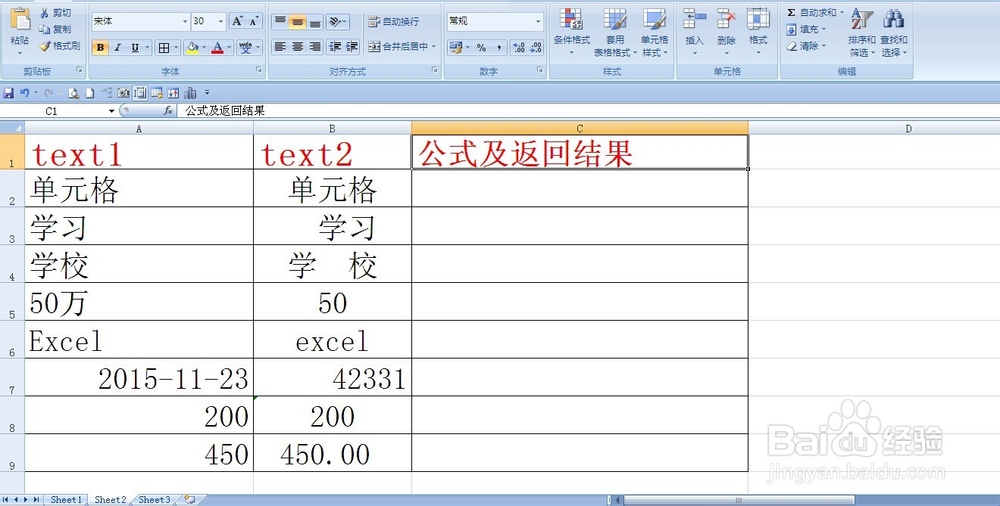The height and width of the screenshot is (506, 1000).
Task: Activate the Format Painter (格式刷) brush
Action: [x=59, y=46]
